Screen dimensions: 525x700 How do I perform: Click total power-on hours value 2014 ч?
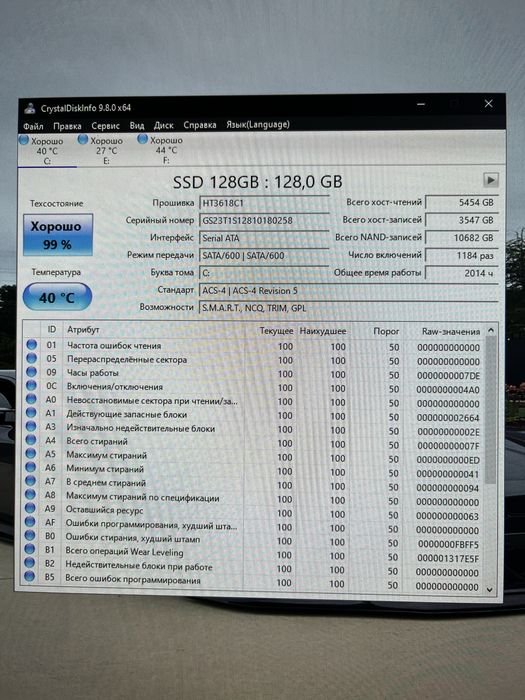pos(462,273)
